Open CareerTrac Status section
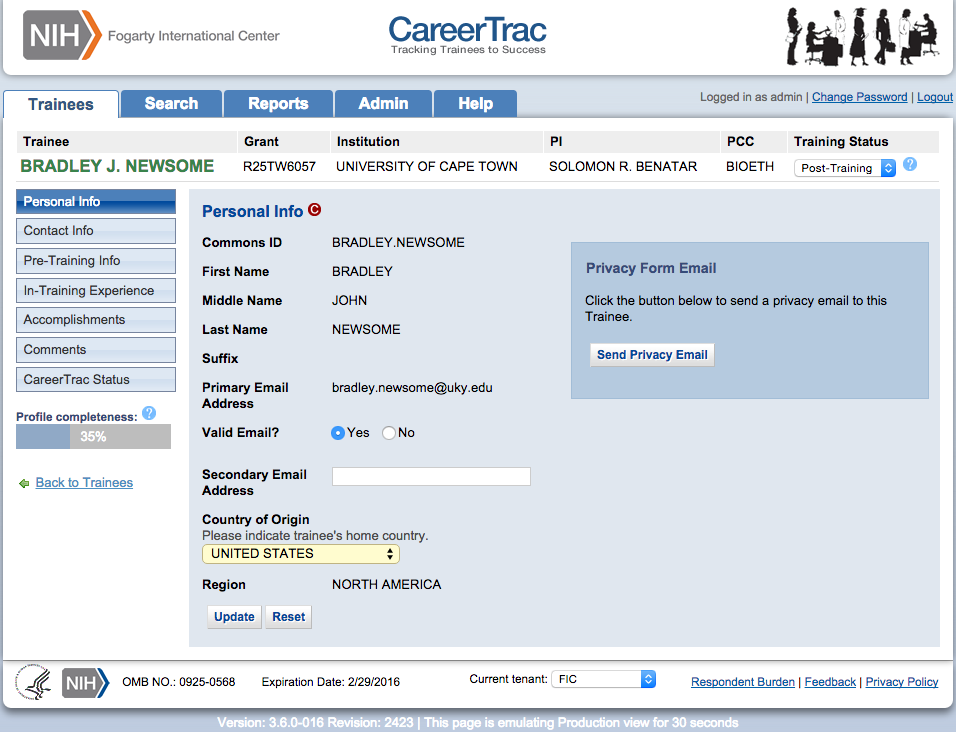Viewport: 956px width, 732px height. coord(96,380)
